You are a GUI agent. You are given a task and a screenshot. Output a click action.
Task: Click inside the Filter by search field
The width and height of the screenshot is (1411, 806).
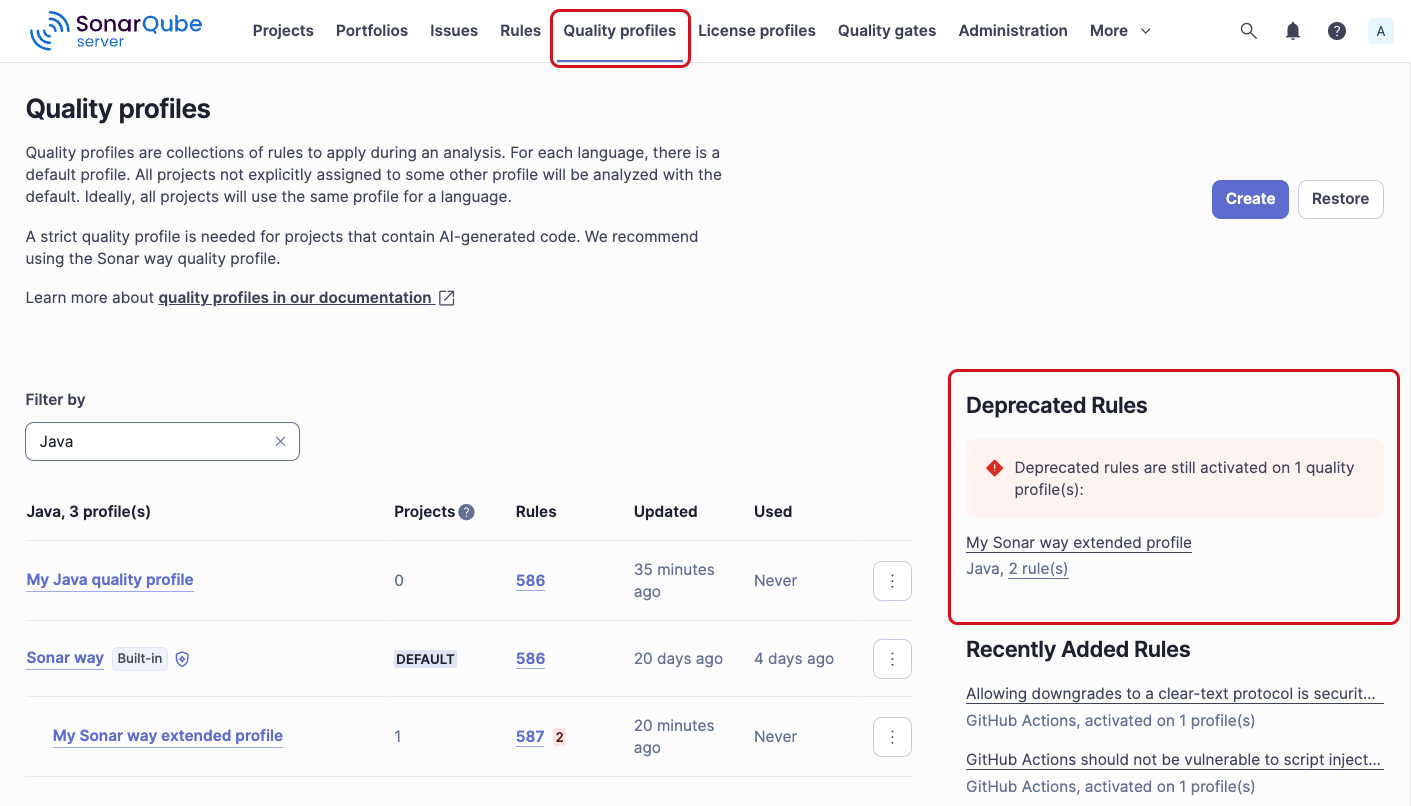pyautogui.click(x=150, y=441)
